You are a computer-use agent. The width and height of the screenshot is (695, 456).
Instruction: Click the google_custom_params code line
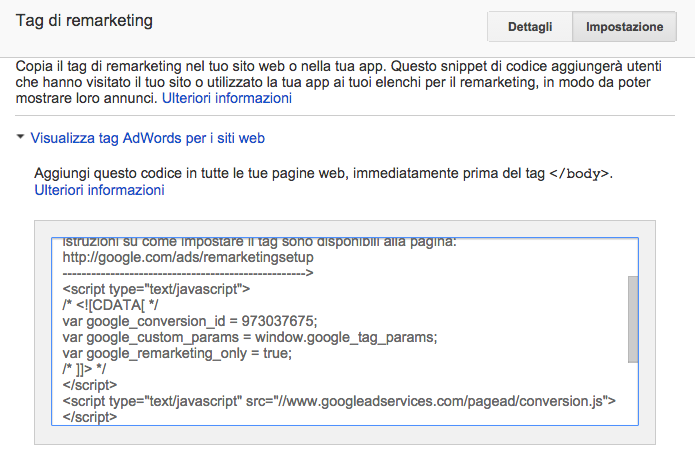250,337
